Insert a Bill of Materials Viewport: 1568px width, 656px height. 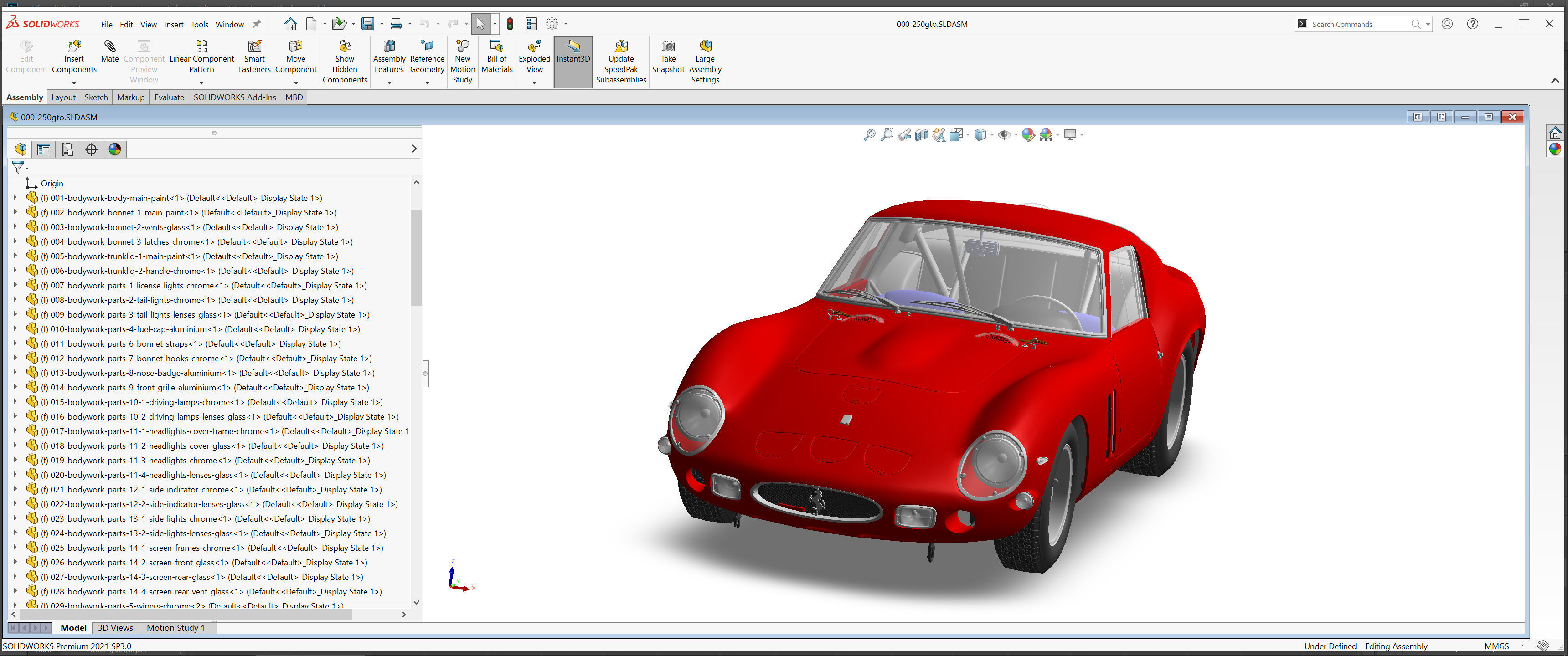pyautogui.click(x=497, y=57)
